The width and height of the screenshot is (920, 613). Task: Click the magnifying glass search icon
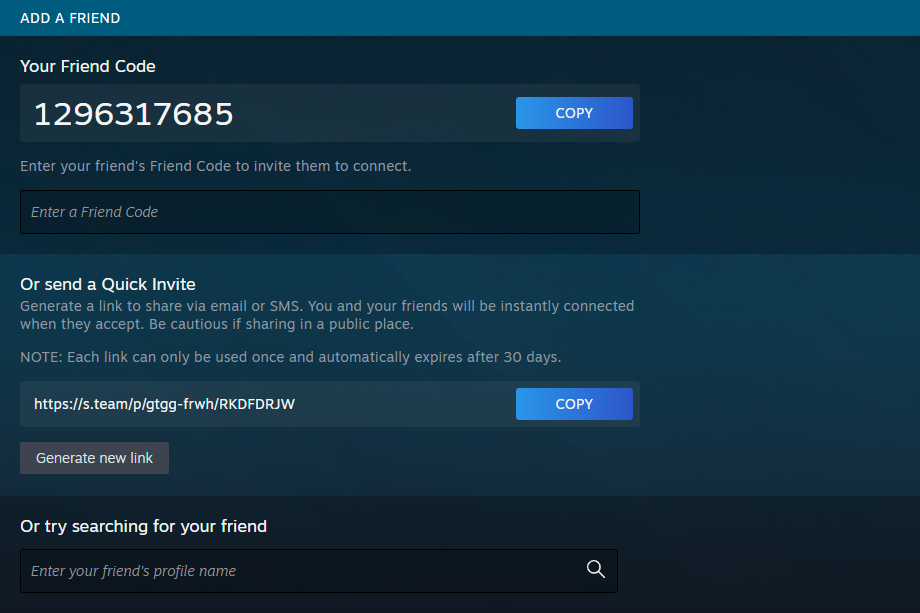596,570
